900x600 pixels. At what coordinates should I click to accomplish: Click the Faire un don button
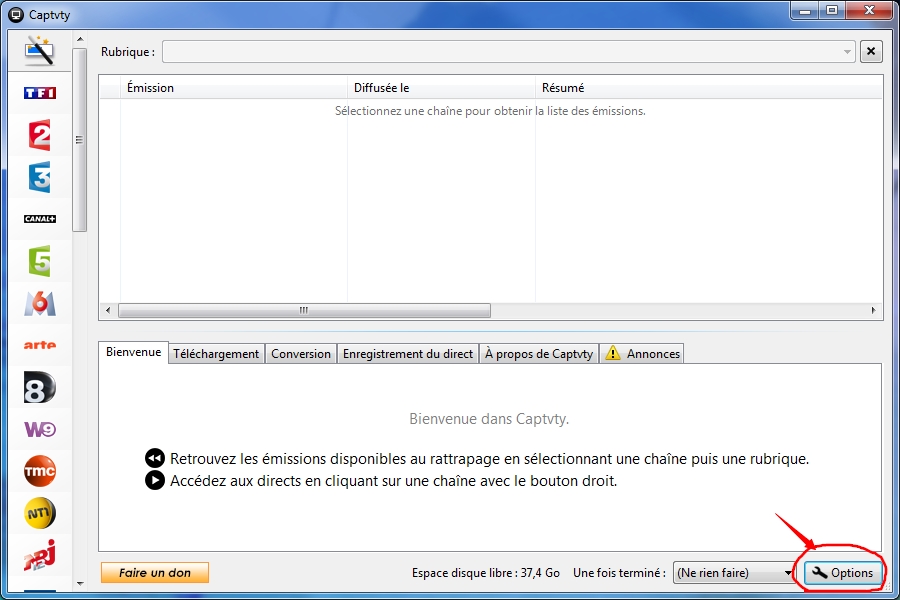point(155,572)
